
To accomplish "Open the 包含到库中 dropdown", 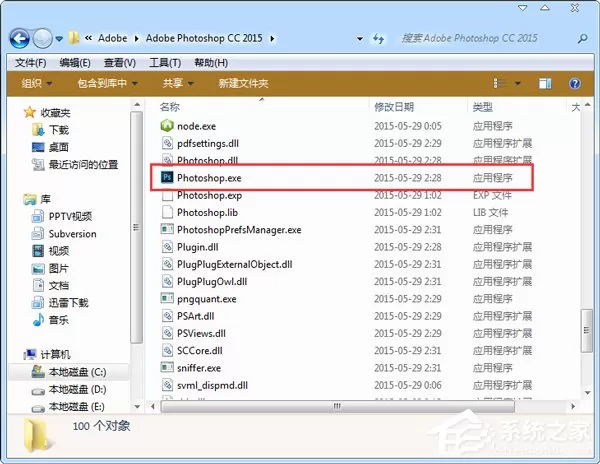I will pyautogui.click(x=108, y=83).
